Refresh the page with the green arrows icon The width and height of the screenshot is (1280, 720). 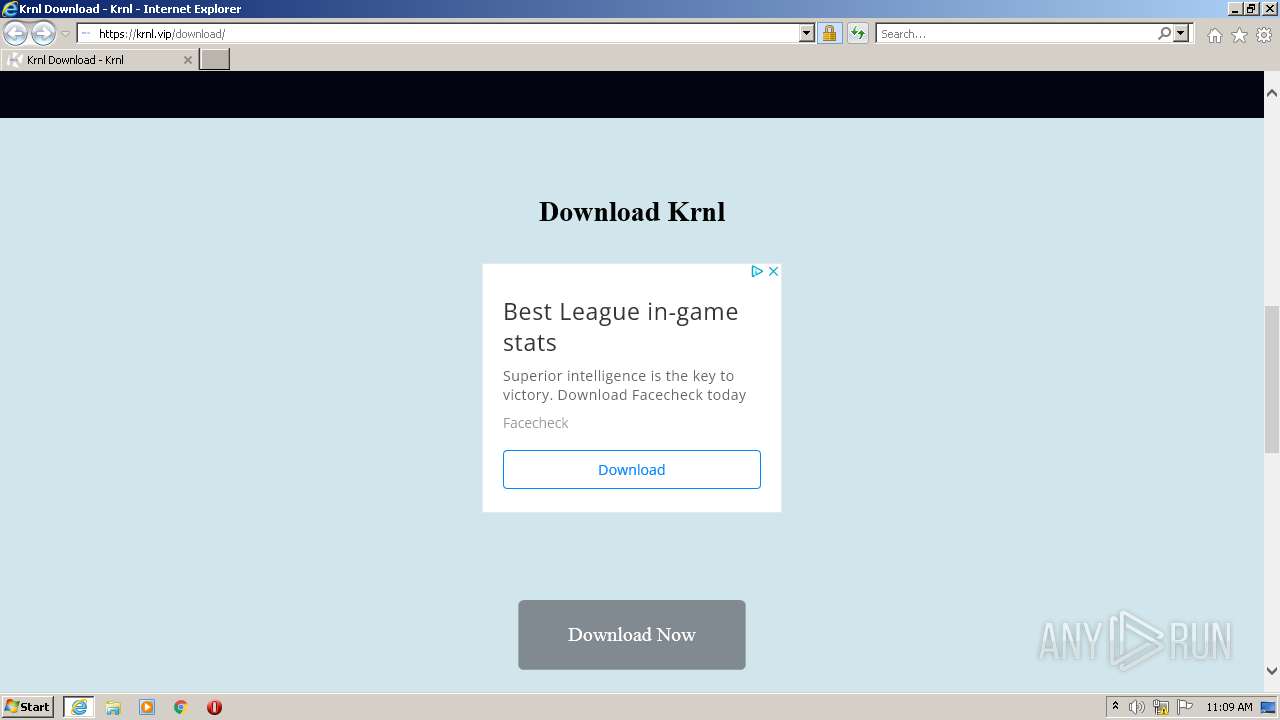click(857, 33)
